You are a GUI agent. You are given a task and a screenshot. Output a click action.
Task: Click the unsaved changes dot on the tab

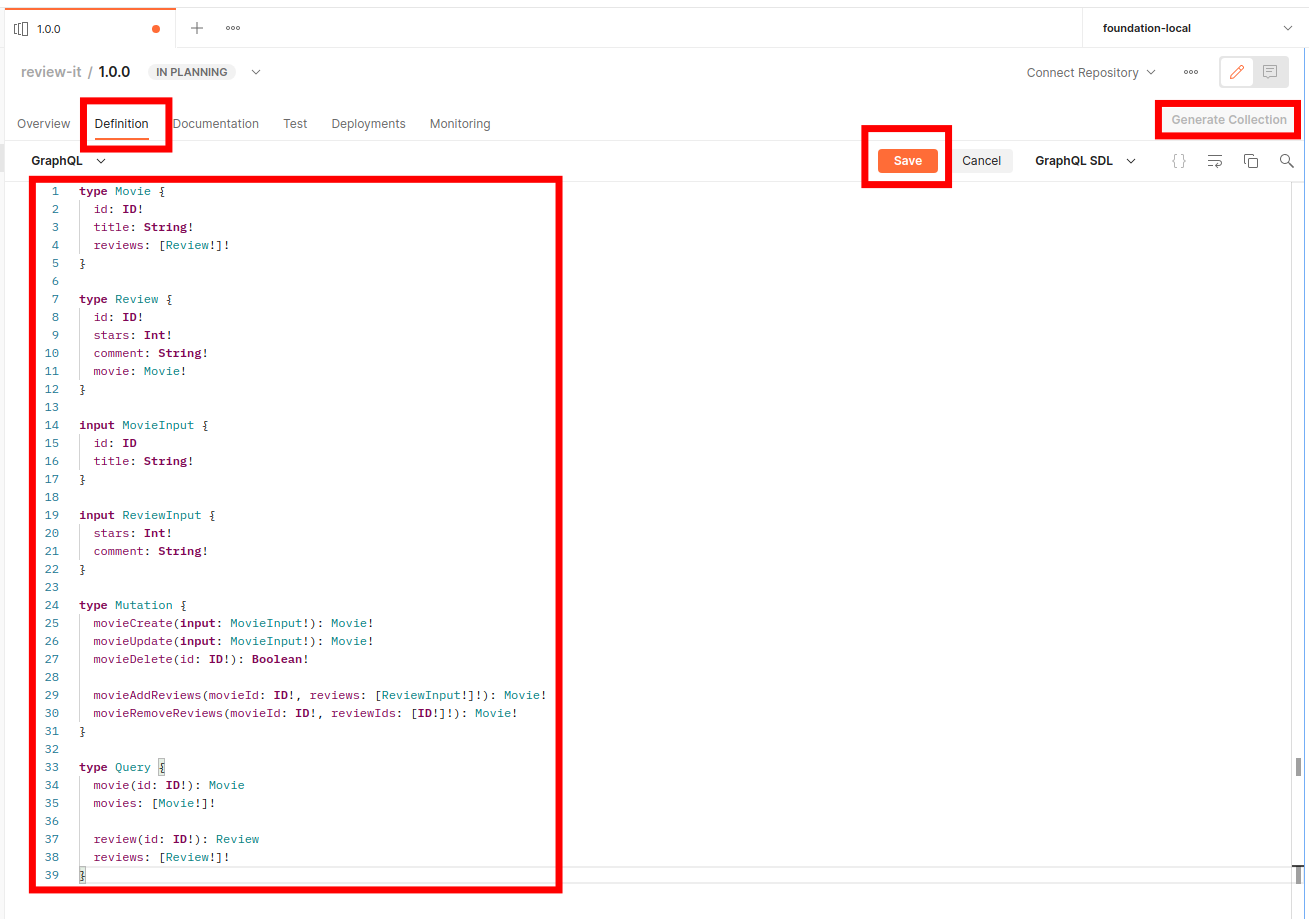click(x=155, y=30)
